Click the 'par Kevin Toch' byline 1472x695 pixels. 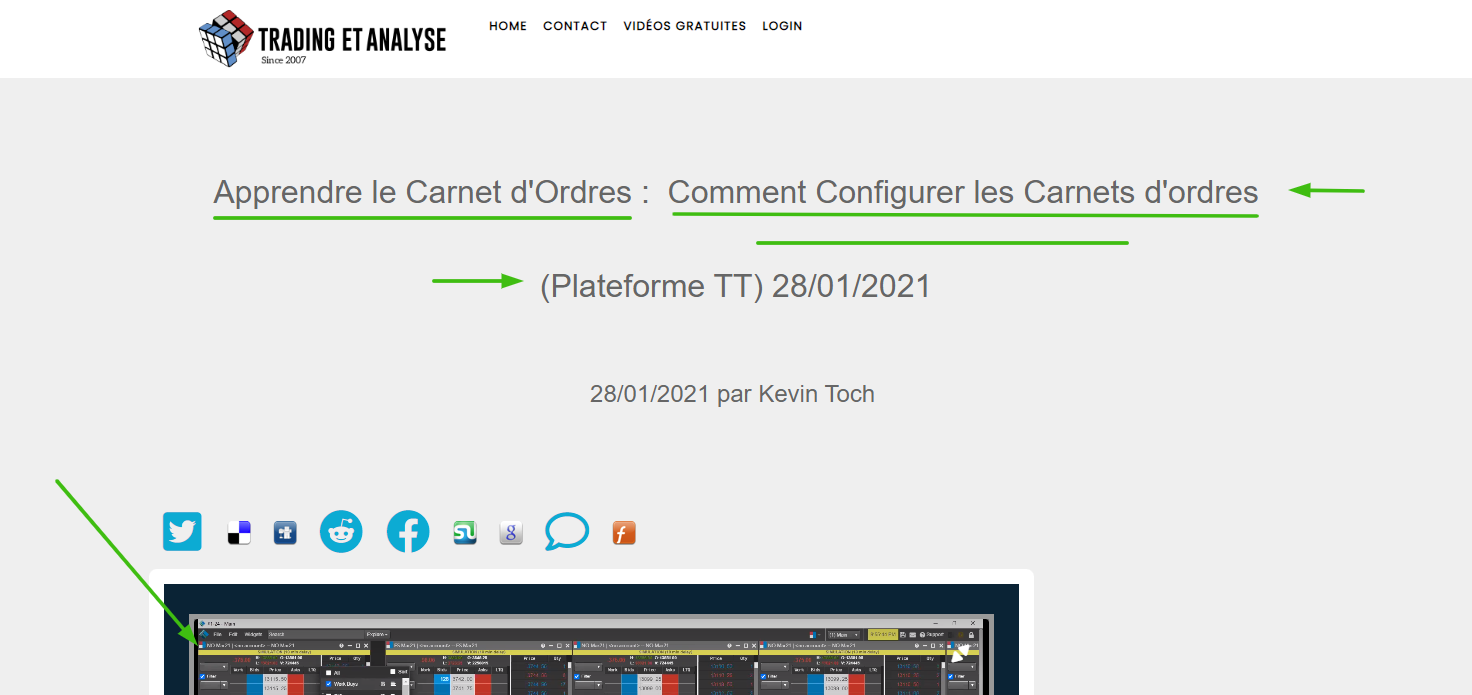tap(796, 394)
